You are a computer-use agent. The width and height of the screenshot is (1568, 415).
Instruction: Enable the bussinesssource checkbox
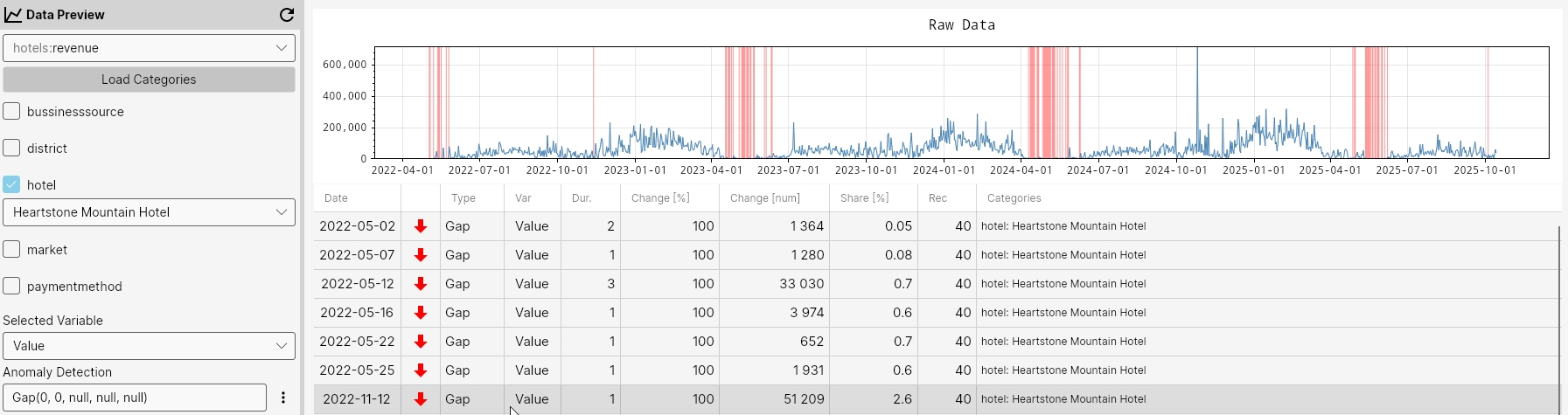pyautogui.click(x=11, y=111)
